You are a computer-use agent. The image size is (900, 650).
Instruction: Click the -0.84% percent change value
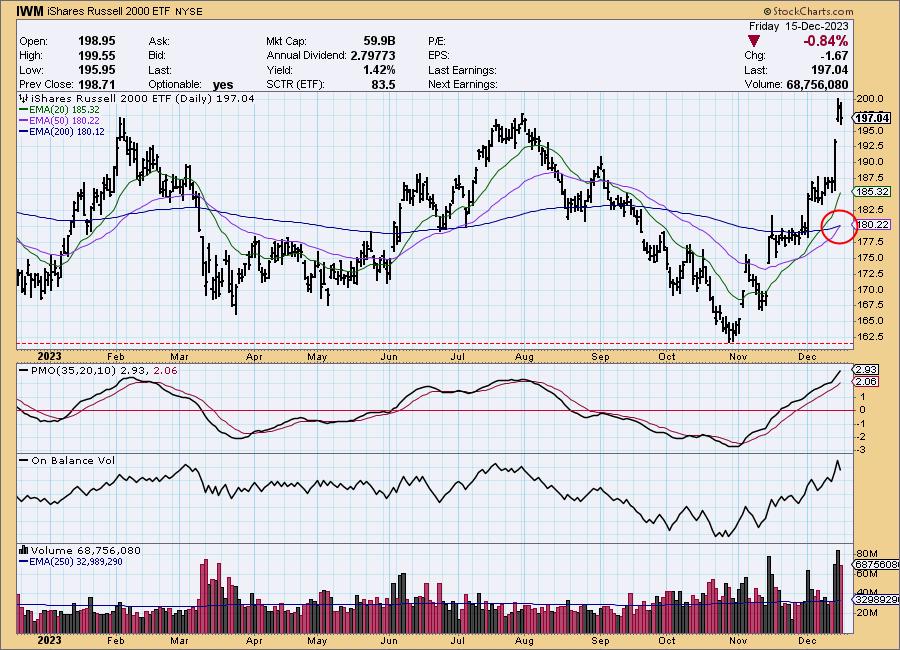coord(825,41)
